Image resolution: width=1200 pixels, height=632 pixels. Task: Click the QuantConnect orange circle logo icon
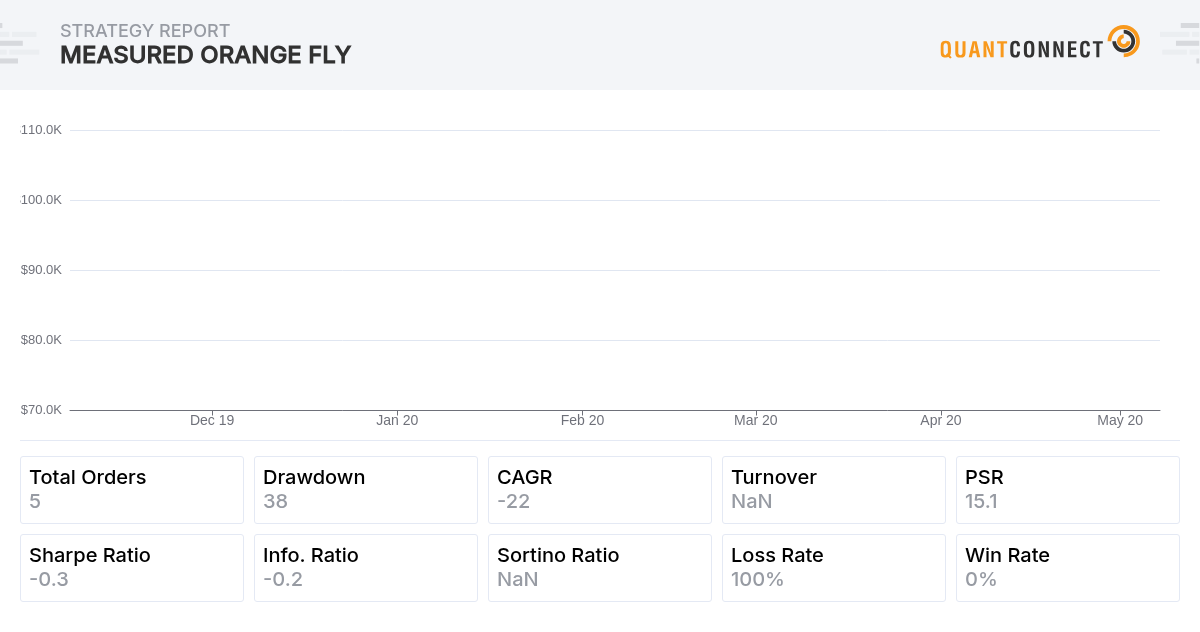click(1124, 41)
